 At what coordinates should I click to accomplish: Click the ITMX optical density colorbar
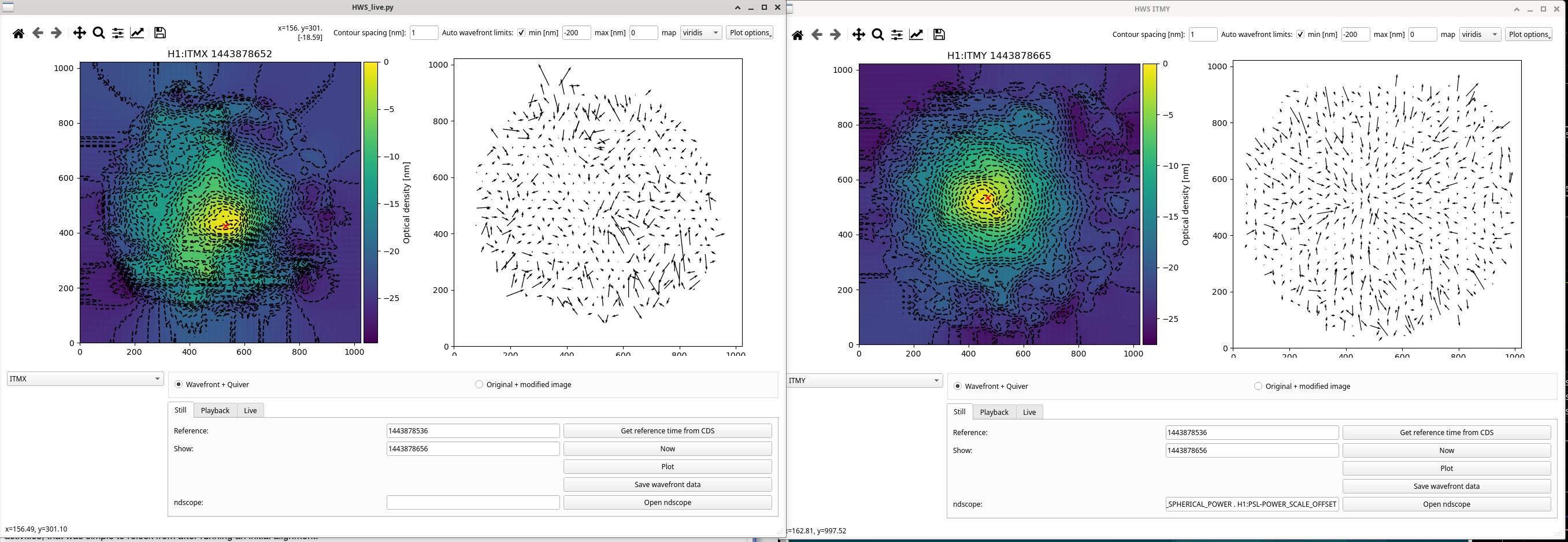(x=370, y=203)
